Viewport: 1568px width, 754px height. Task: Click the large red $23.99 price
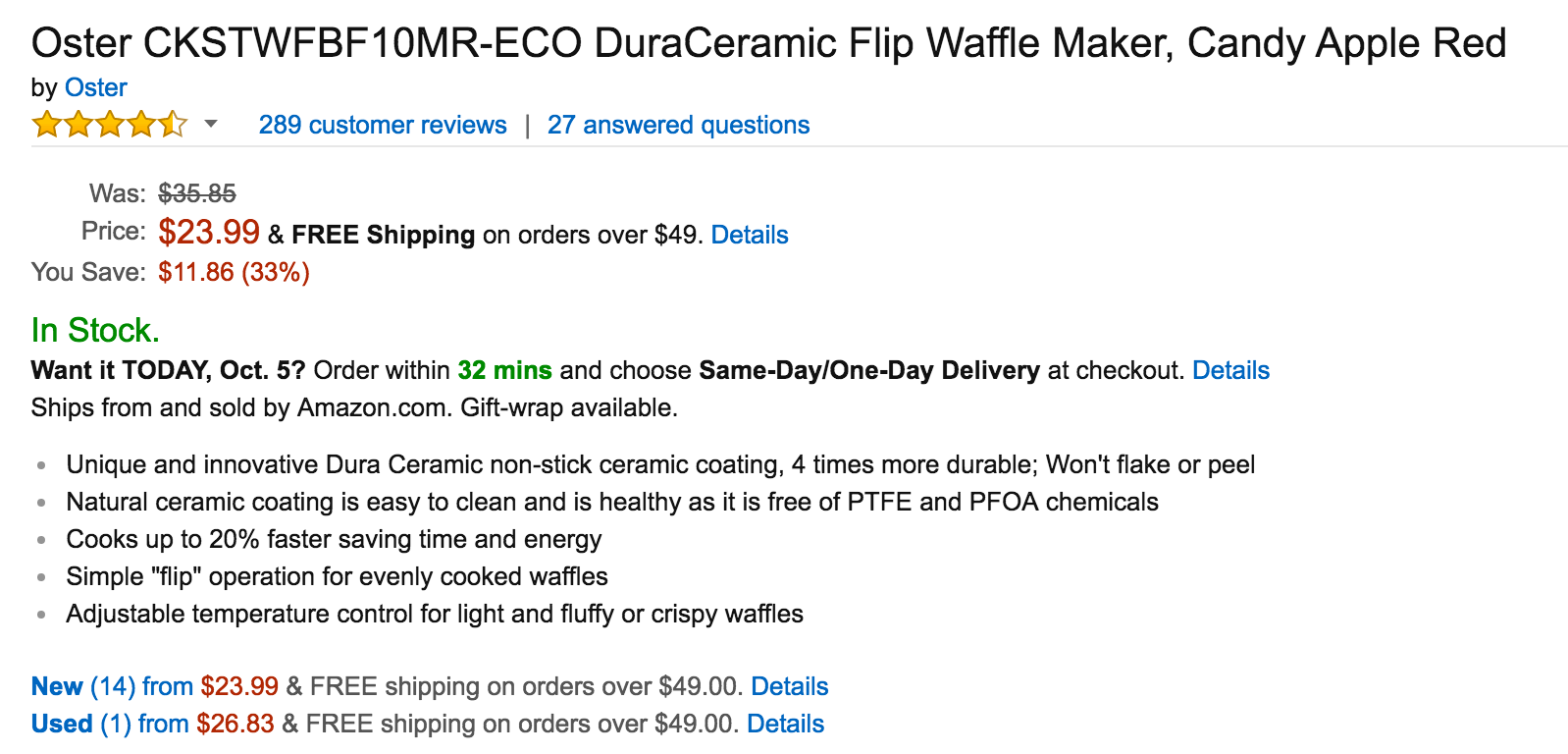coord(209,233)
